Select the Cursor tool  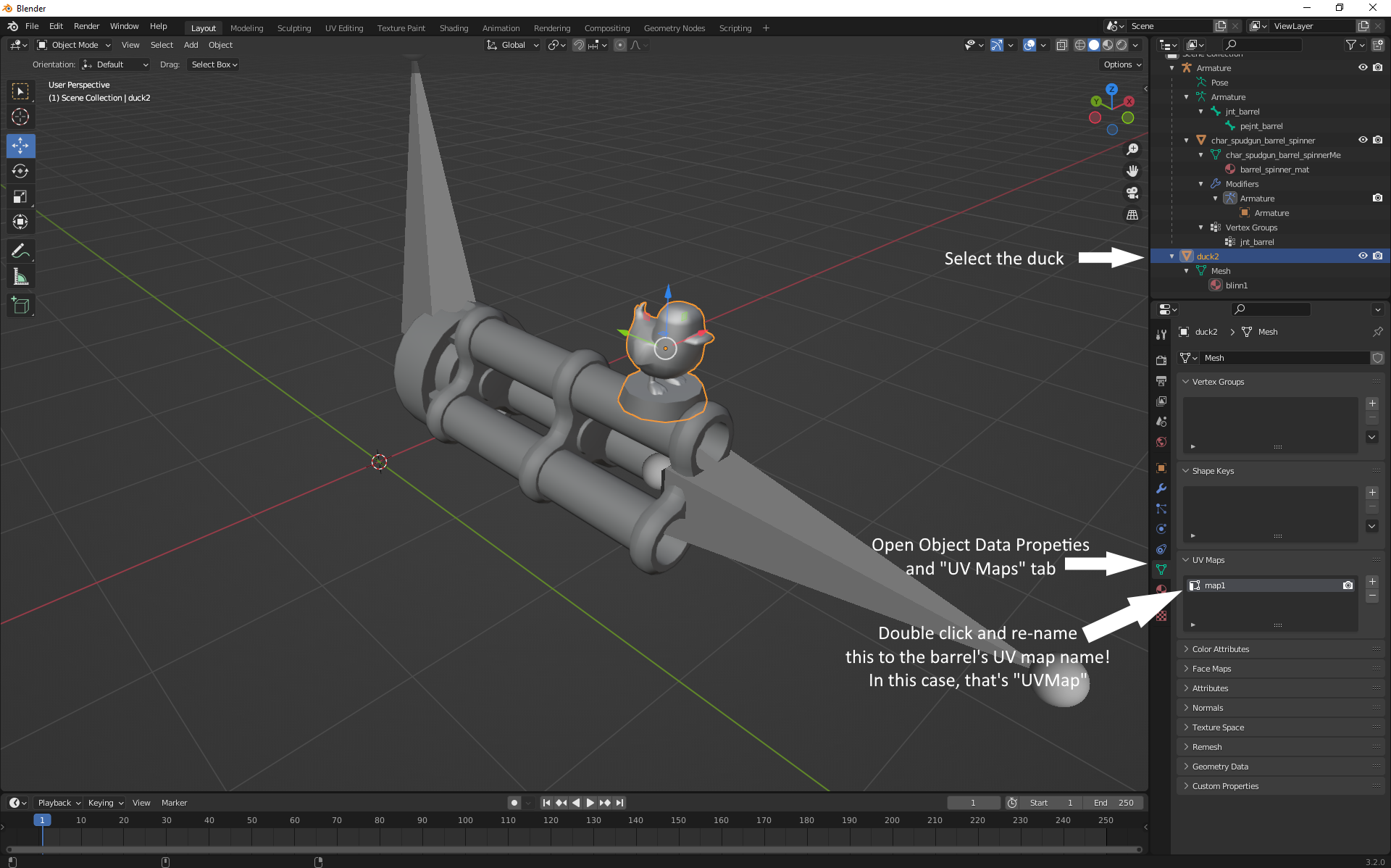pyautogui.click(x=20, y=117)
